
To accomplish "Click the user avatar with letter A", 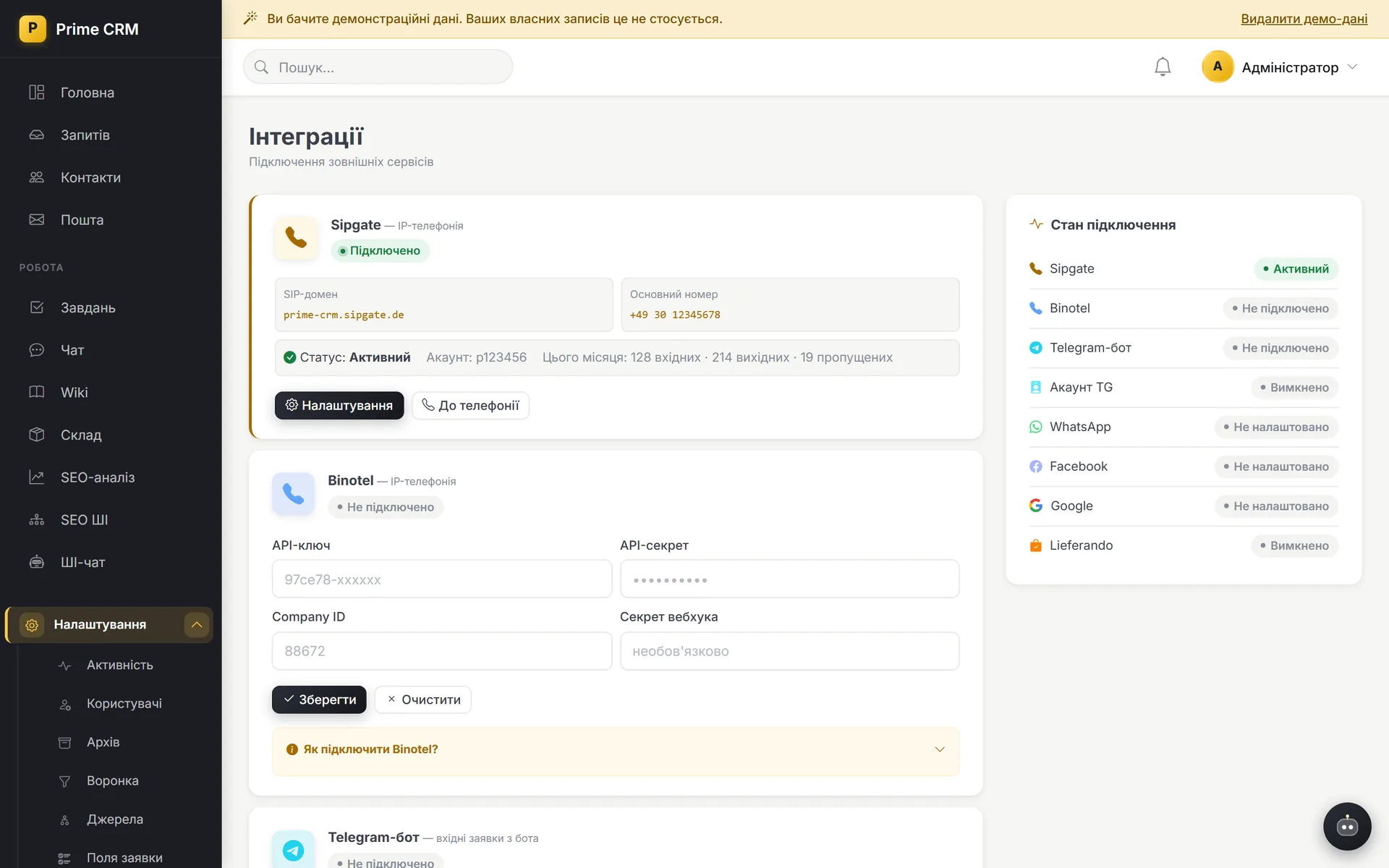I will coord(1218,67).
